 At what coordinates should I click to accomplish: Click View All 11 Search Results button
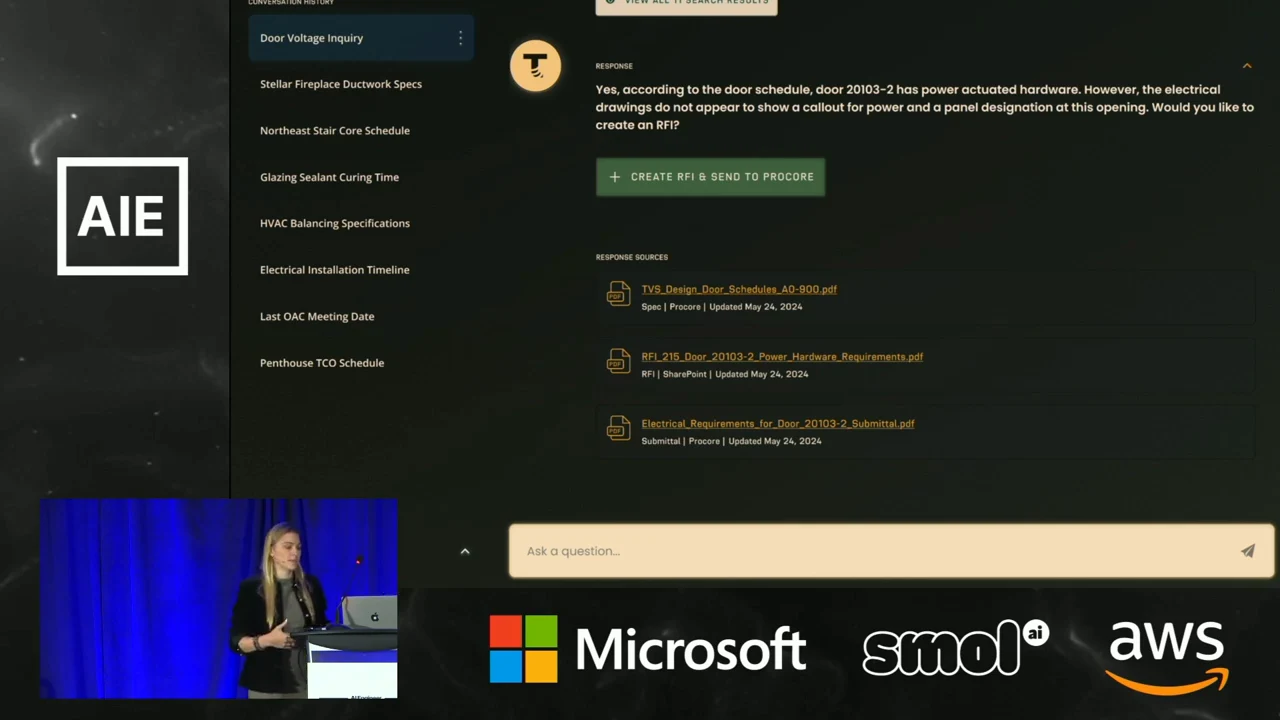coord(686,4)
